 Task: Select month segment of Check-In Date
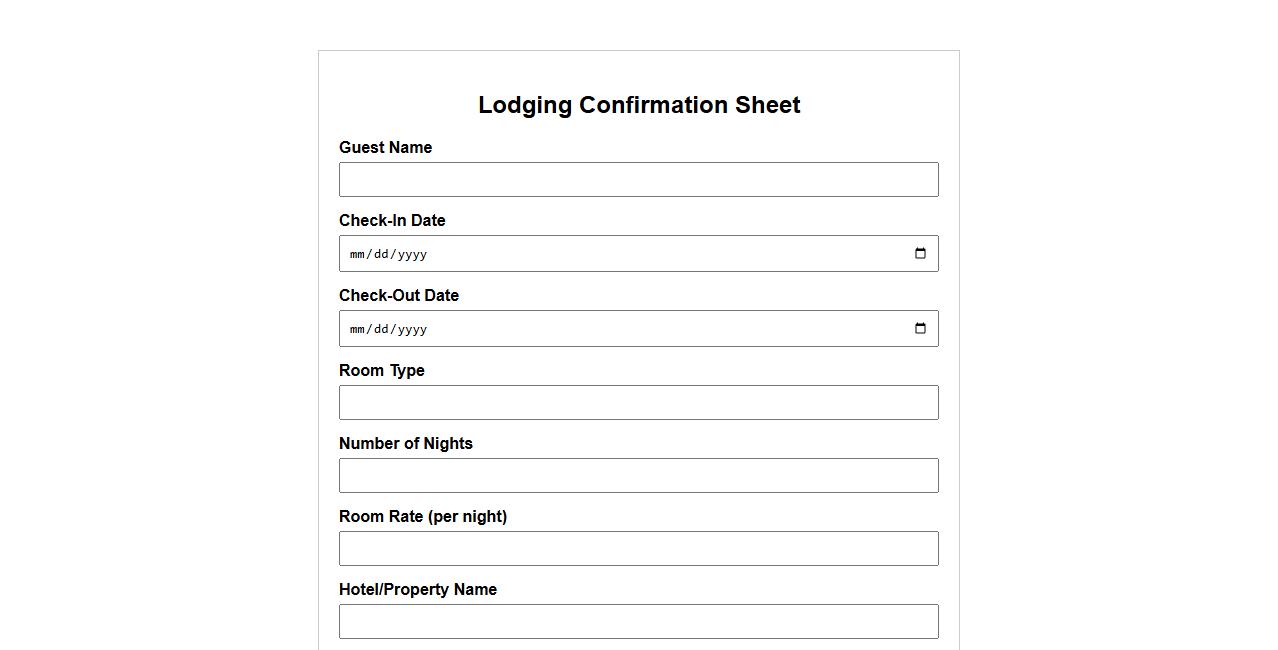tap(358, 254)
